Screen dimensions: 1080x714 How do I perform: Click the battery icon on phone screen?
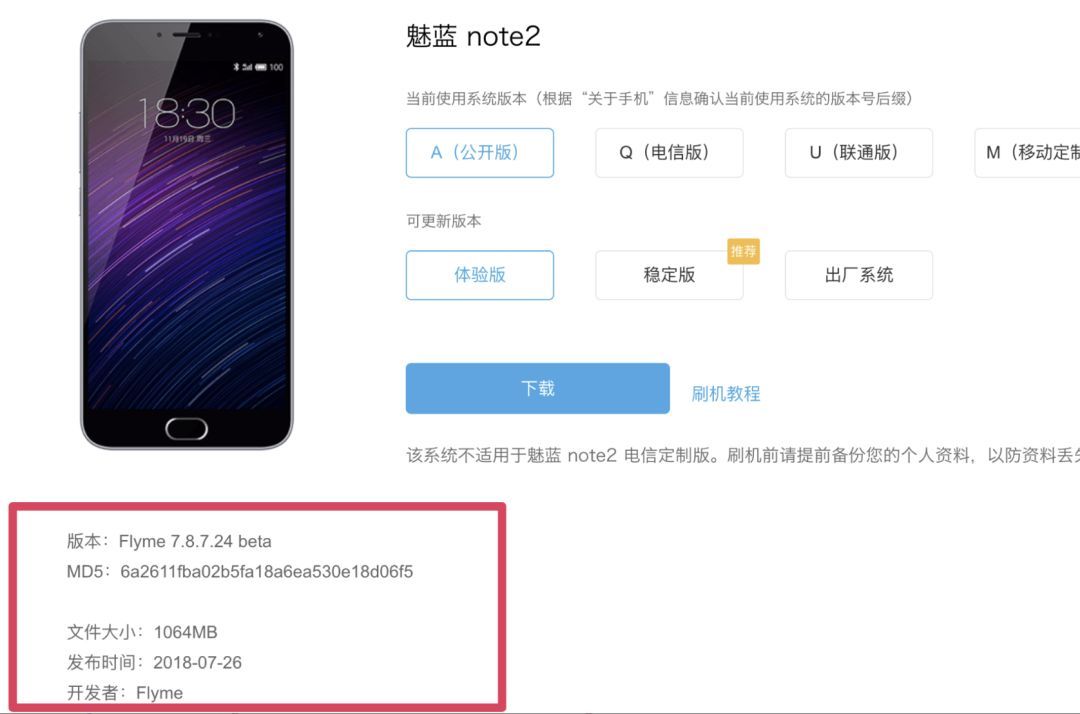click(x=261, y=67)
